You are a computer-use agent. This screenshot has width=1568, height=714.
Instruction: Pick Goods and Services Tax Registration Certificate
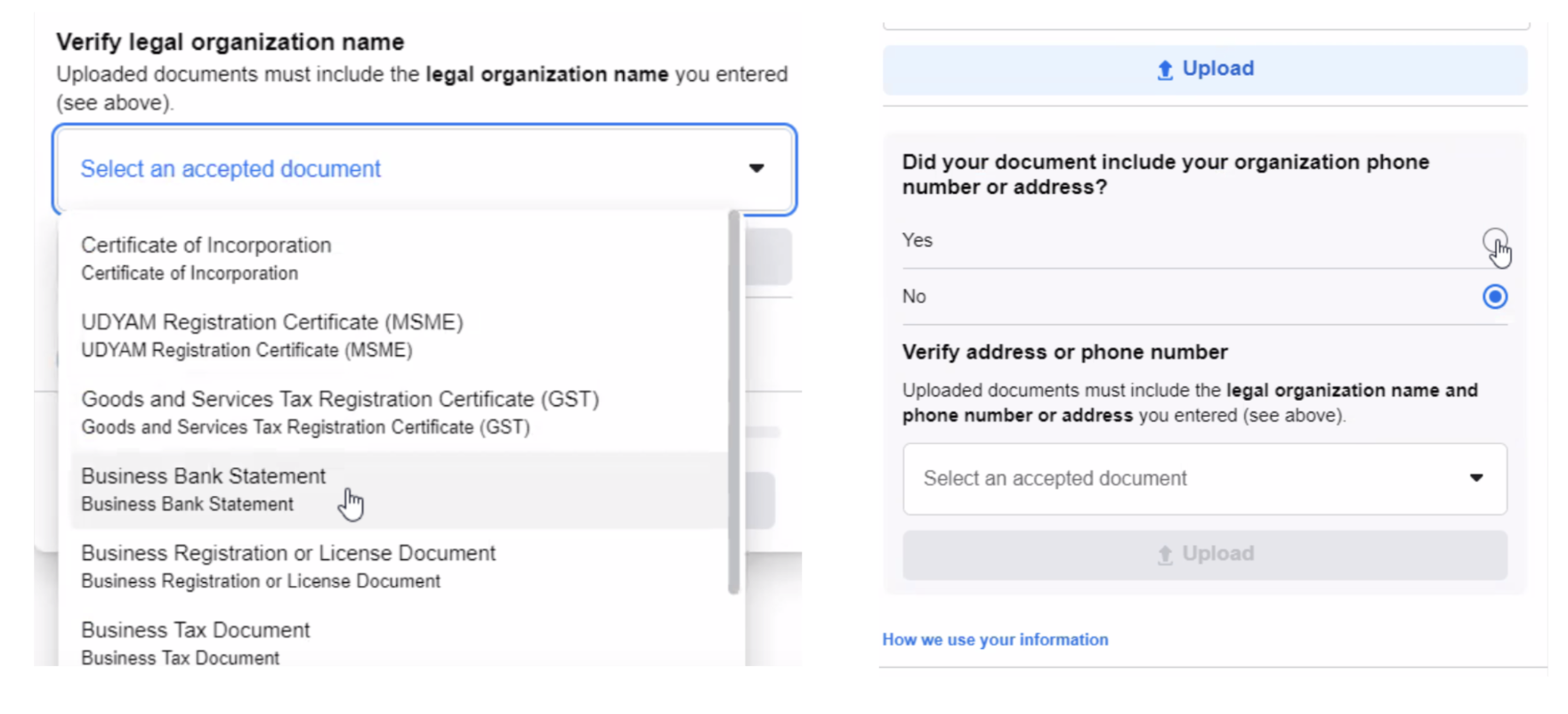340,411
